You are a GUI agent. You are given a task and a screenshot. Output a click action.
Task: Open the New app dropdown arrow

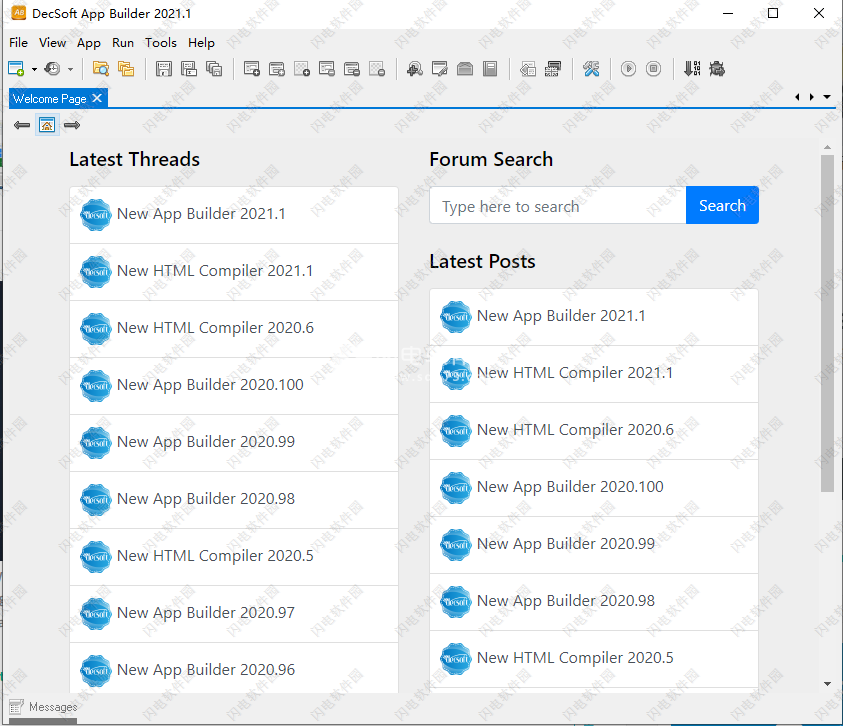[34, 69]
